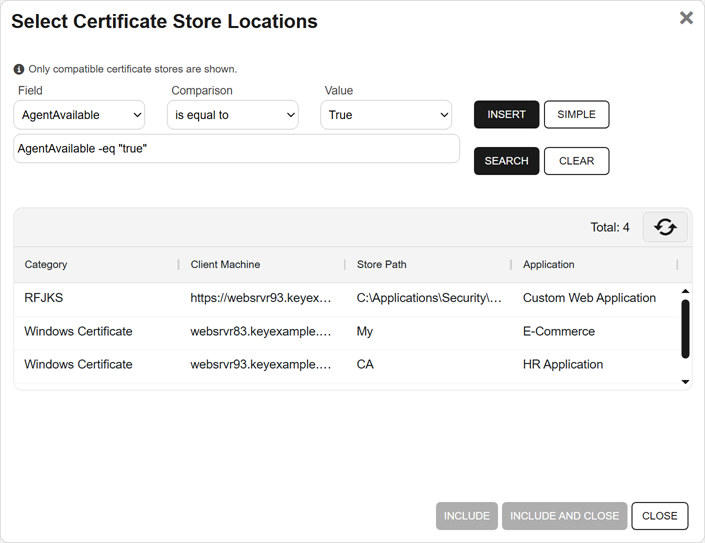The width and height of the screenshot is (705, 543).
Task: Click the info icon beside compatibility note
Action: (x=19, y=69)
